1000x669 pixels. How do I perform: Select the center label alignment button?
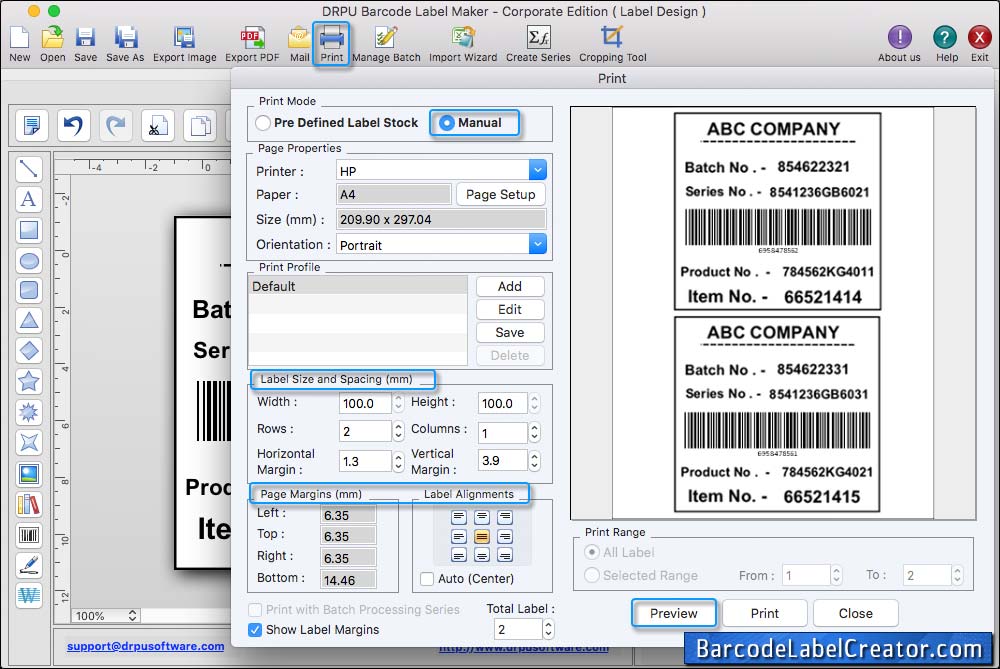[482, 536]
